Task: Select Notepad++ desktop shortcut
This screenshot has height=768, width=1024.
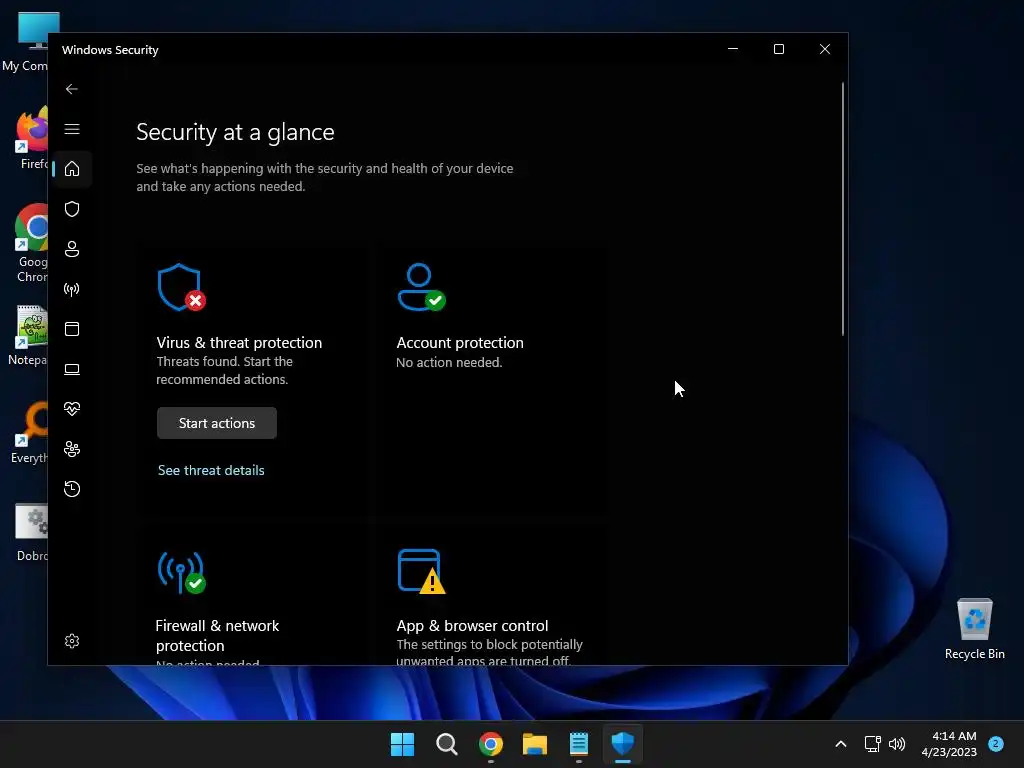Action: 27,335
